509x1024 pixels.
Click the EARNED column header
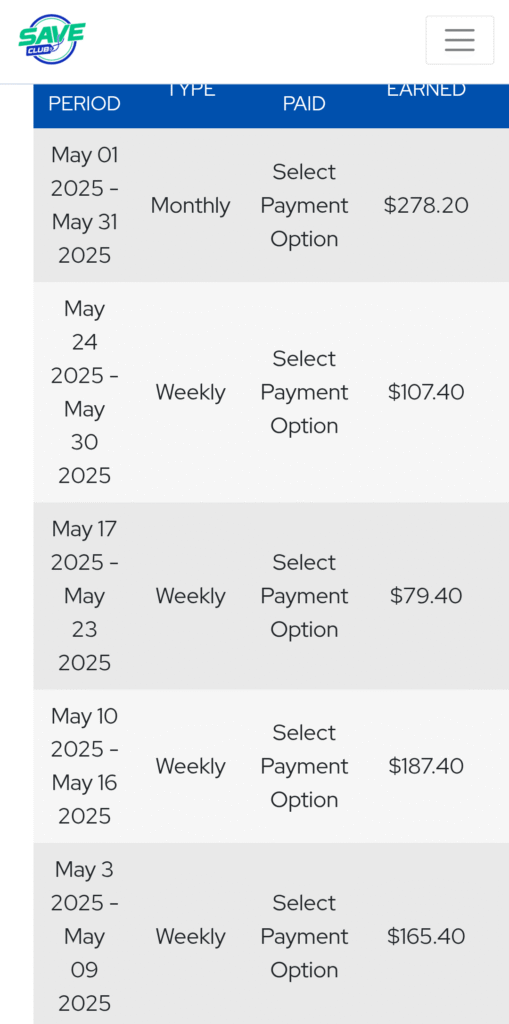coord(426,90)
